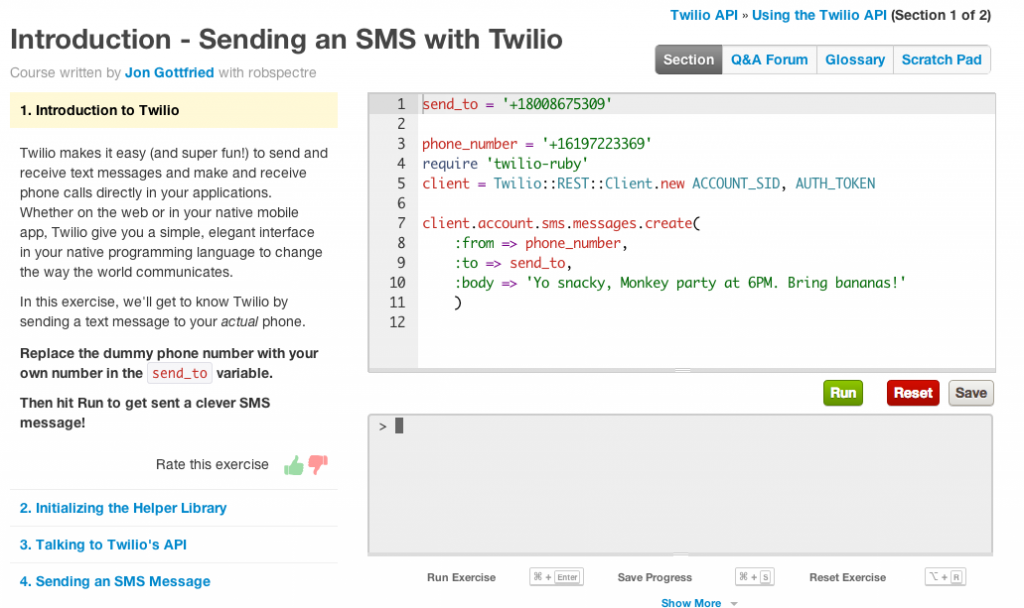Click the require 'twilio-ruby' line

click(x=505, y=163)
